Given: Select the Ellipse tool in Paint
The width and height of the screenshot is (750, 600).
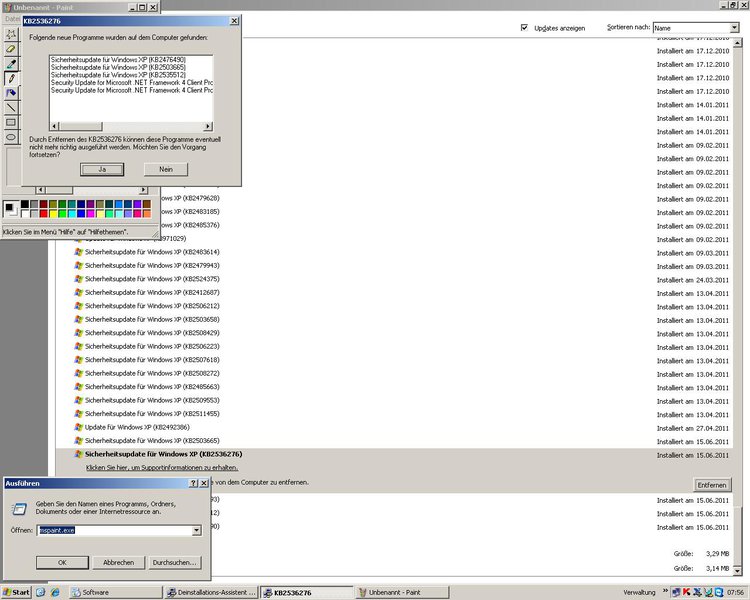Looking at the screenshot, I should tap(11, 137).
